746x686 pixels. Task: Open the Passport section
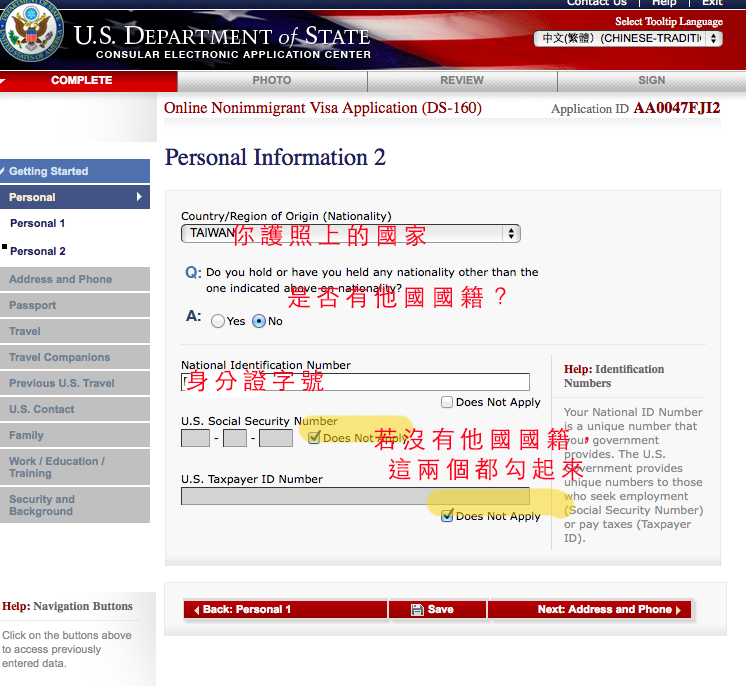(x=75, y=305)
